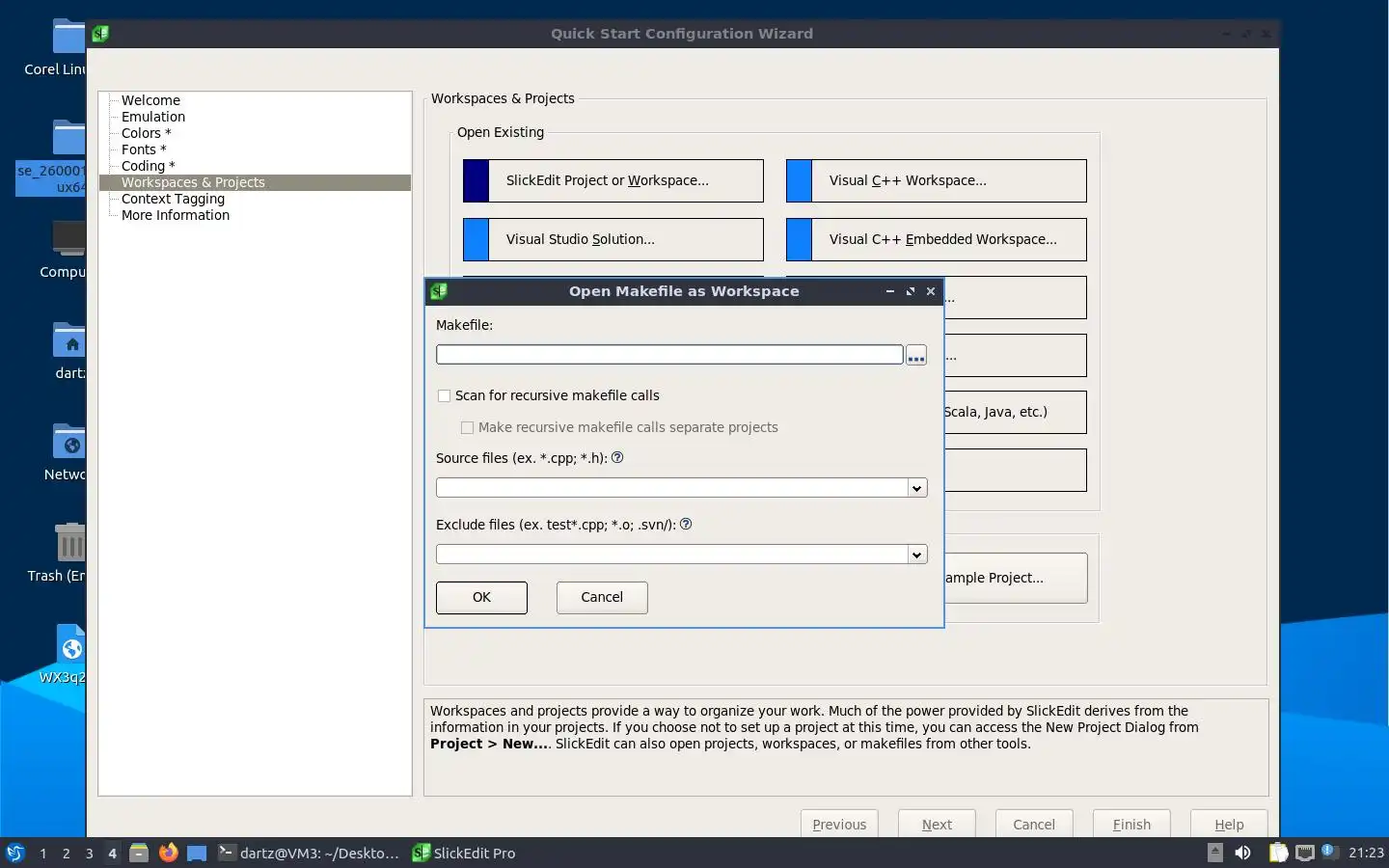Viewport: 1389px width, 868px height.
Task: Click Visual Studio Solution button
Action: click(613, 239)
